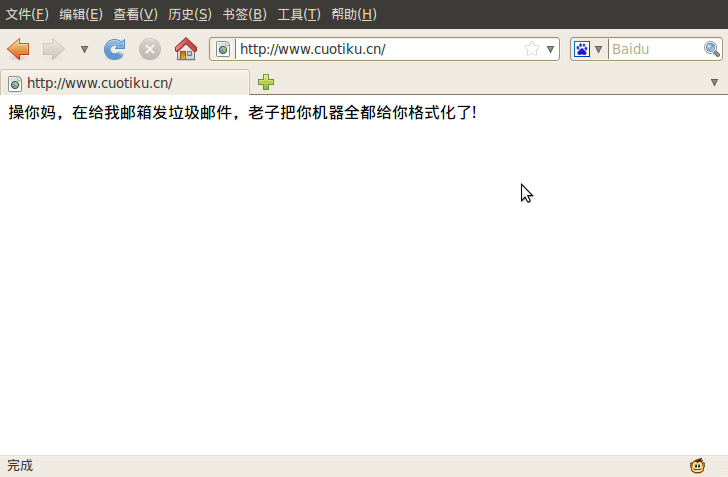
Task: Click the page text starting 操你妈
Action: tap(242, 112)
